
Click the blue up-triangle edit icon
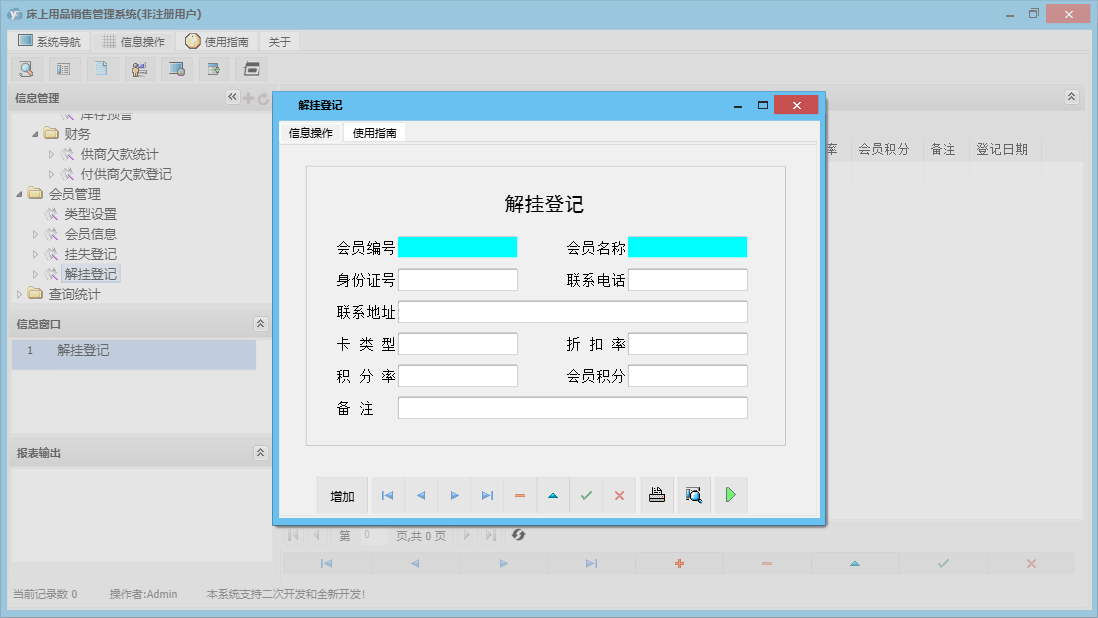553,495
